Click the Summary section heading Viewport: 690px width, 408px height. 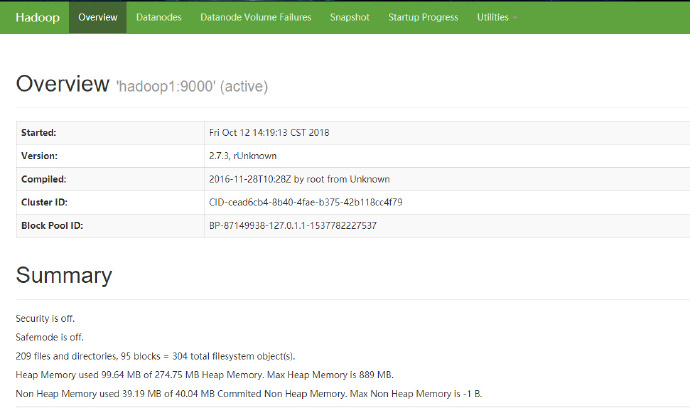tap(64, 276)
